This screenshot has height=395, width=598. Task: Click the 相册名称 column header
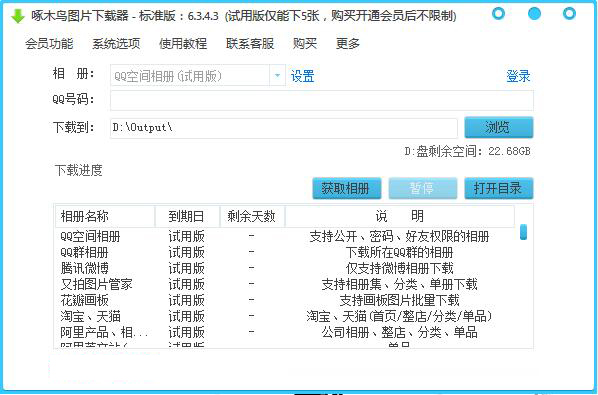(x=105, y=217)
